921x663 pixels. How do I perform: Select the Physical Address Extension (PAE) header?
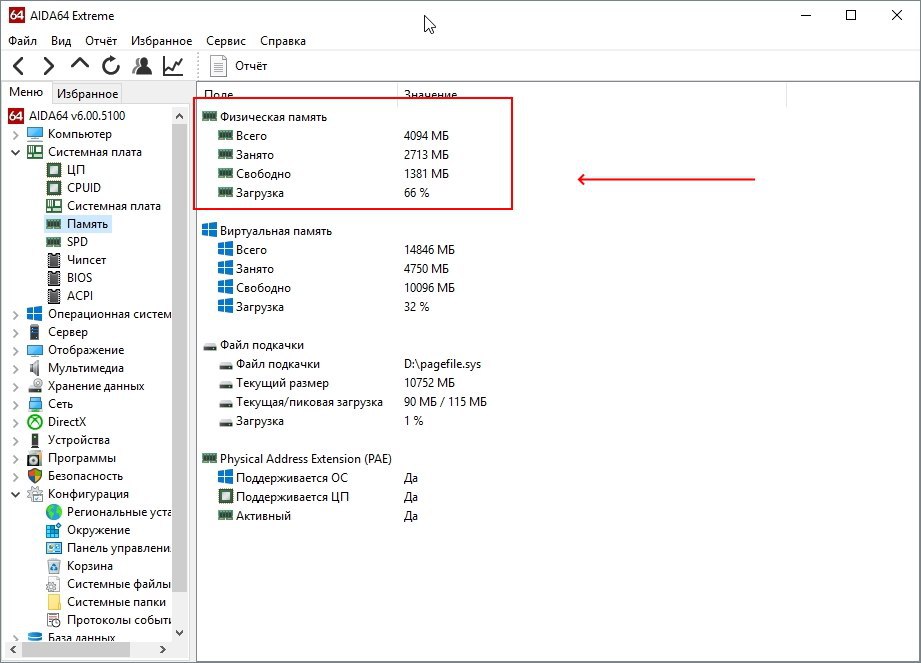point(297,459)
